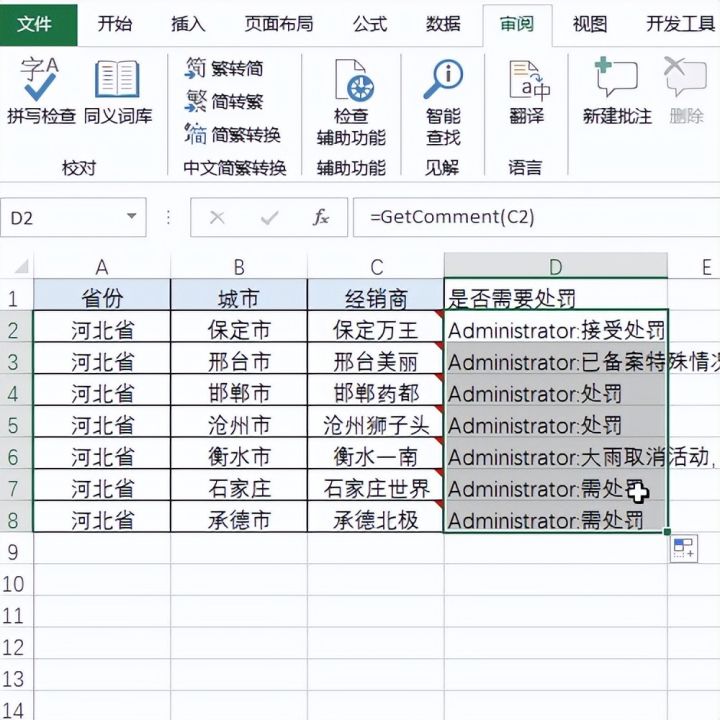Switch to the 公式 tab

[370, 24]
